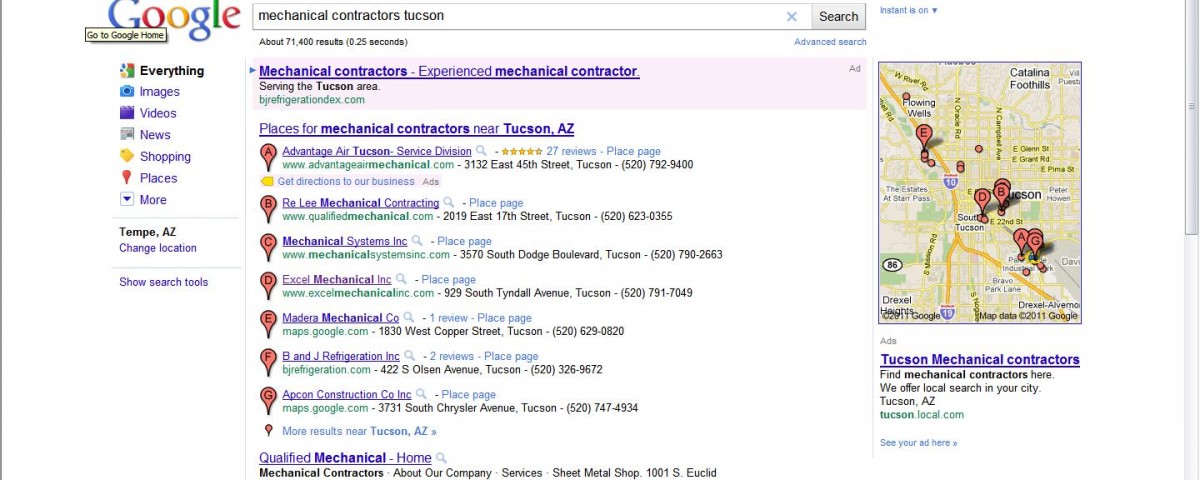Click See your ad here link
This screenshot has width=1200, height=480.
[918, 443]
